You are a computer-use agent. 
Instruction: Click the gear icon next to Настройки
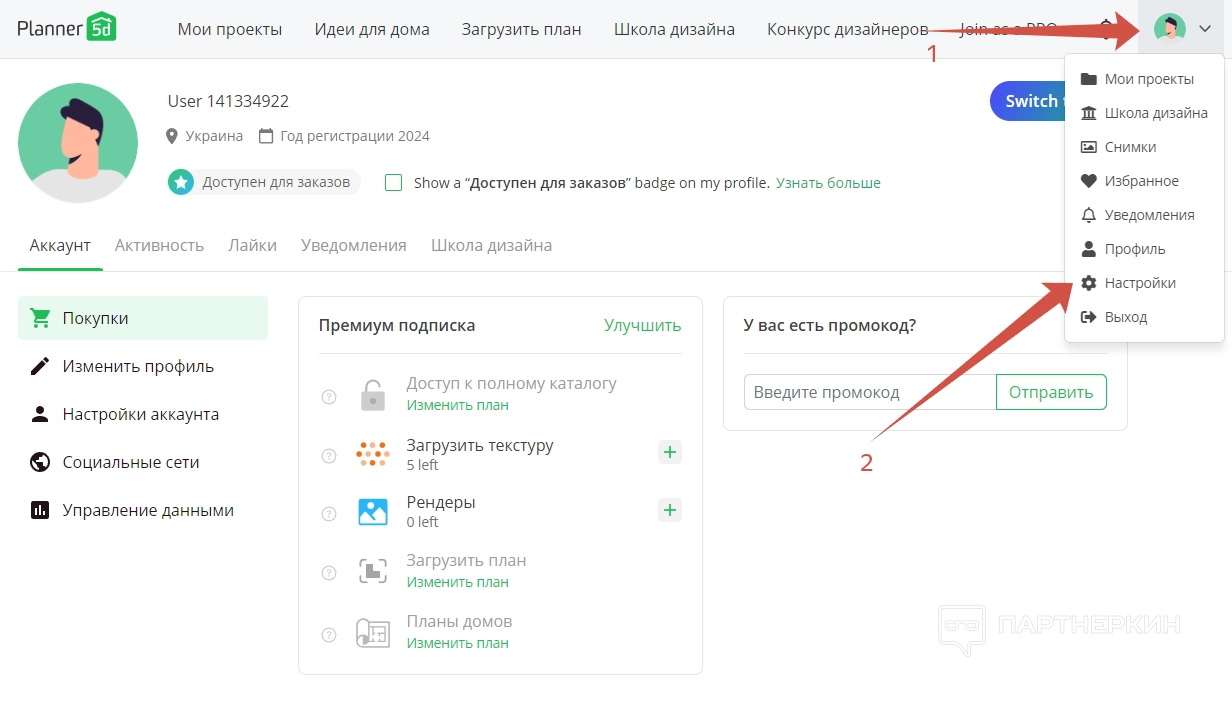tap(1089, 283)
